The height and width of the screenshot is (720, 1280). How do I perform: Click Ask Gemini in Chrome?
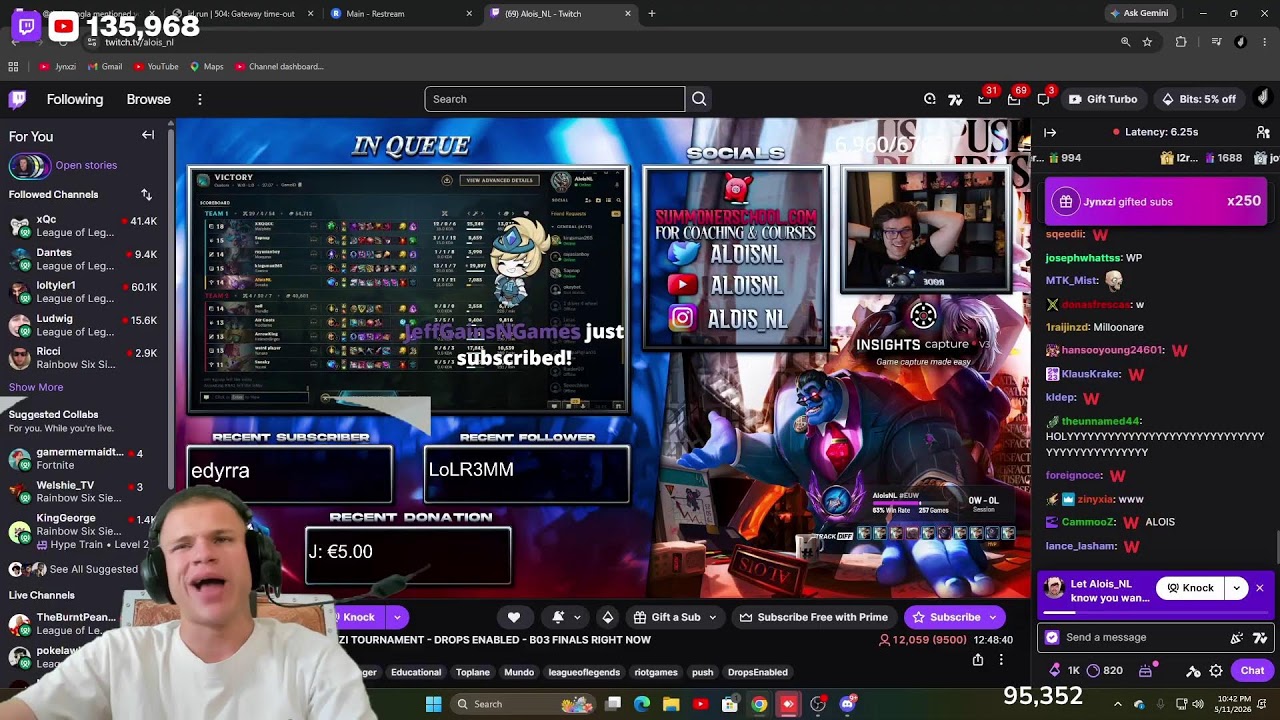coord(1138,13)
